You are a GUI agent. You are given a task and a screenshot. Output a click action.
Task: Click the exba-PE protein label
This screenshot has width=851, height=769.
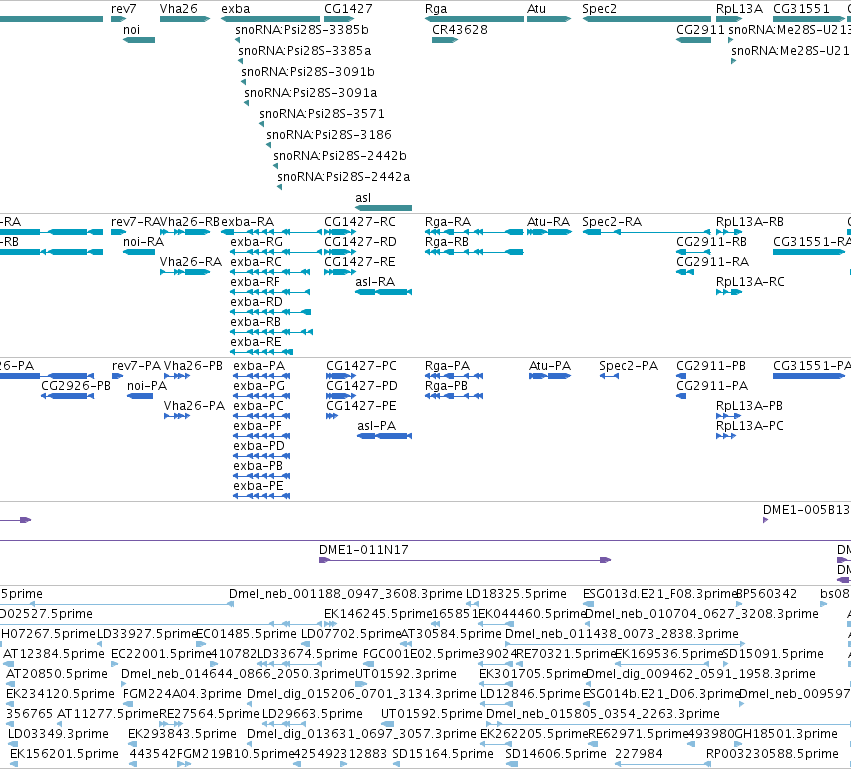[258, 486]
